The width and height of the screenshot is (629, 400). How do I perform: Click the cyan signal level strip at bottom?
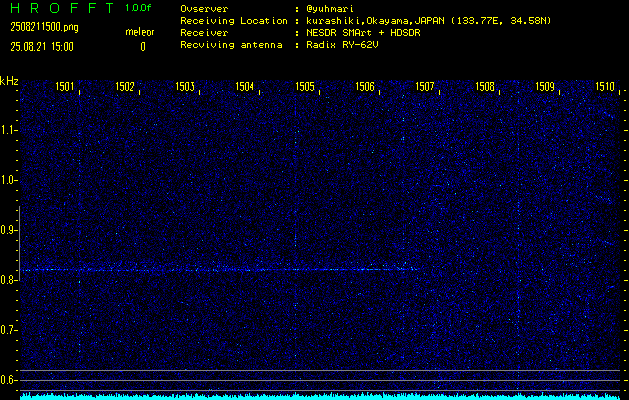pos(320,396)
